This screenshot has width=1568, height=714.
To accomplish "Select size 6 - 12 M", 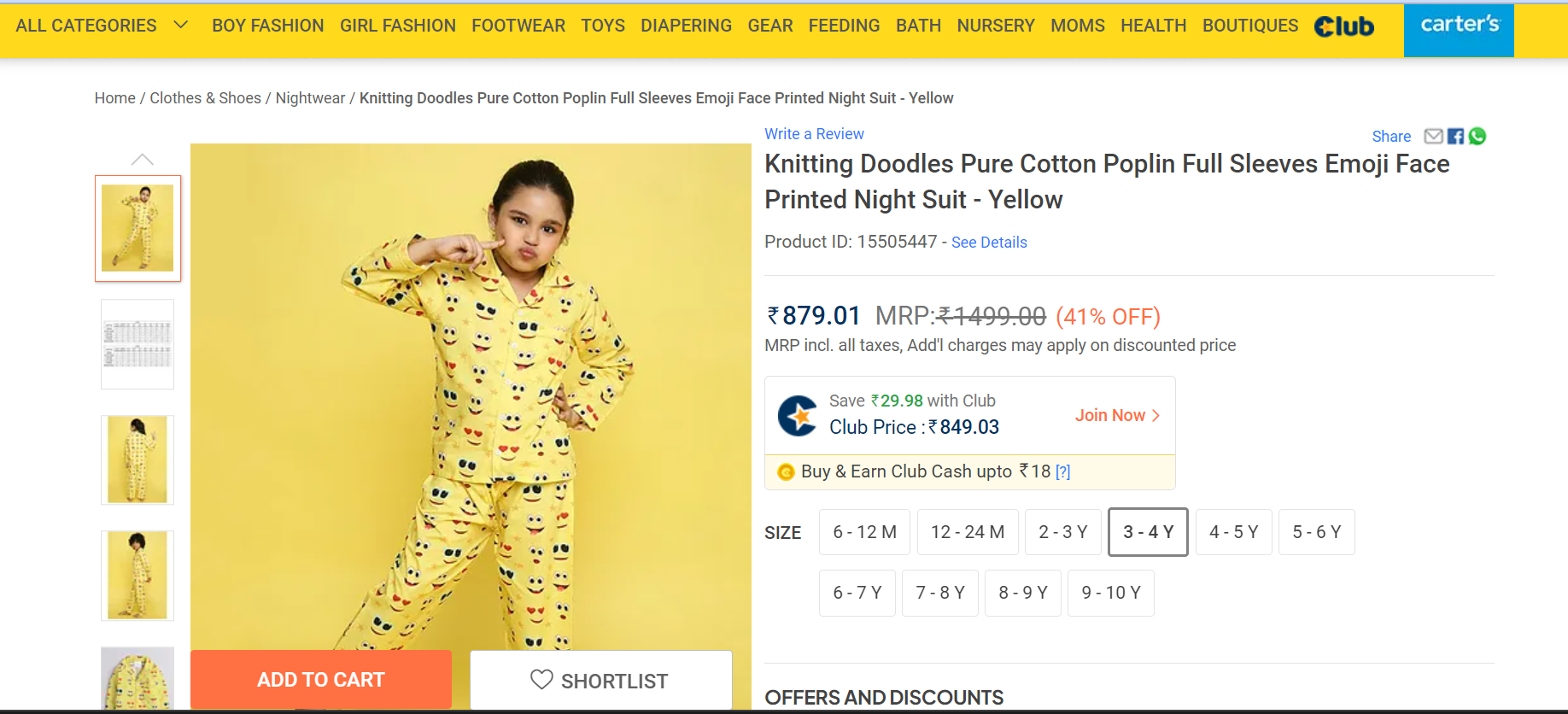I will click(864, 532).
